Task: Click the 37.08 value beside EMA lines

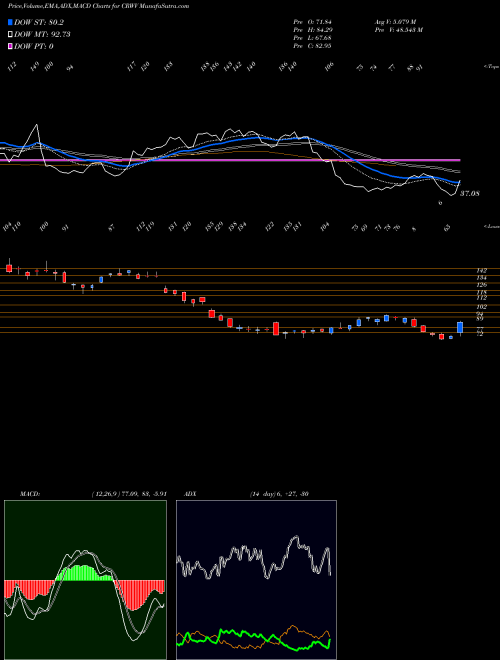Action: click(x=470, y=194)
